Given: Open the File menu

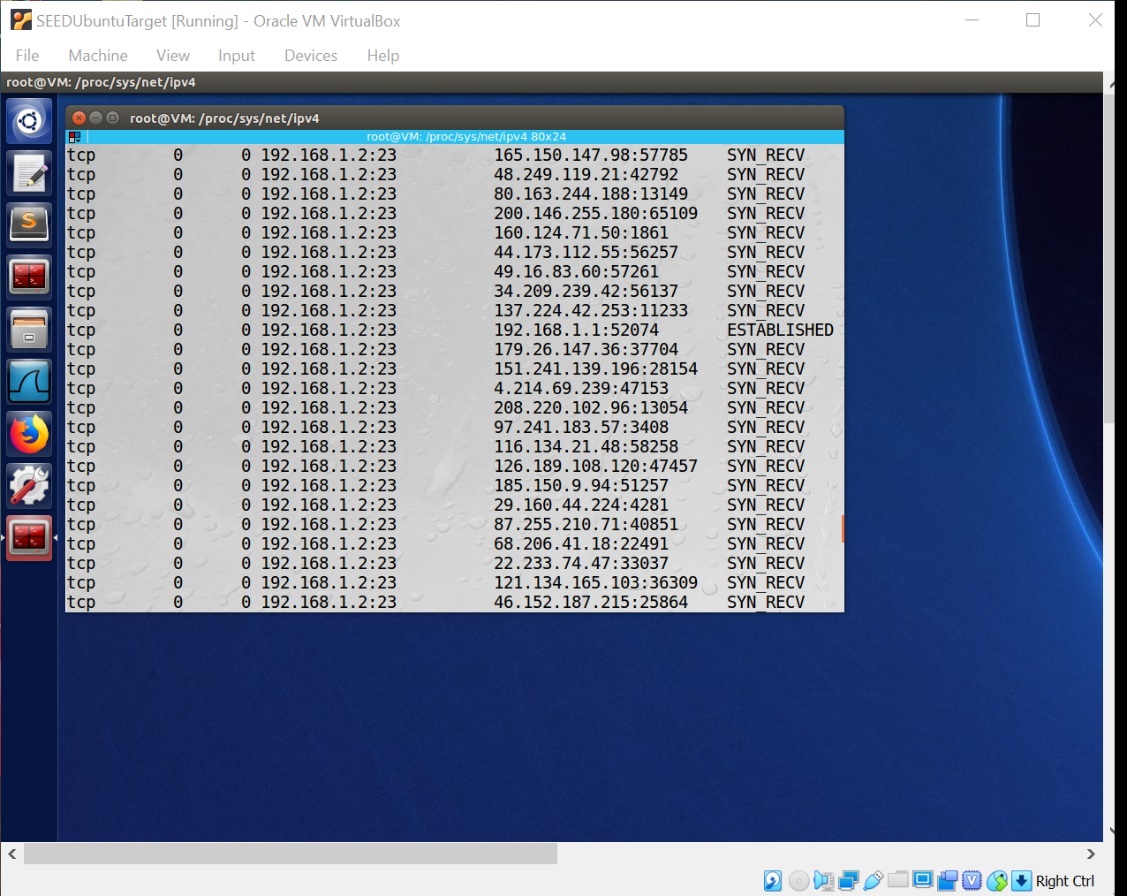Looking at the screenshot, I should (x=27, y=55).
